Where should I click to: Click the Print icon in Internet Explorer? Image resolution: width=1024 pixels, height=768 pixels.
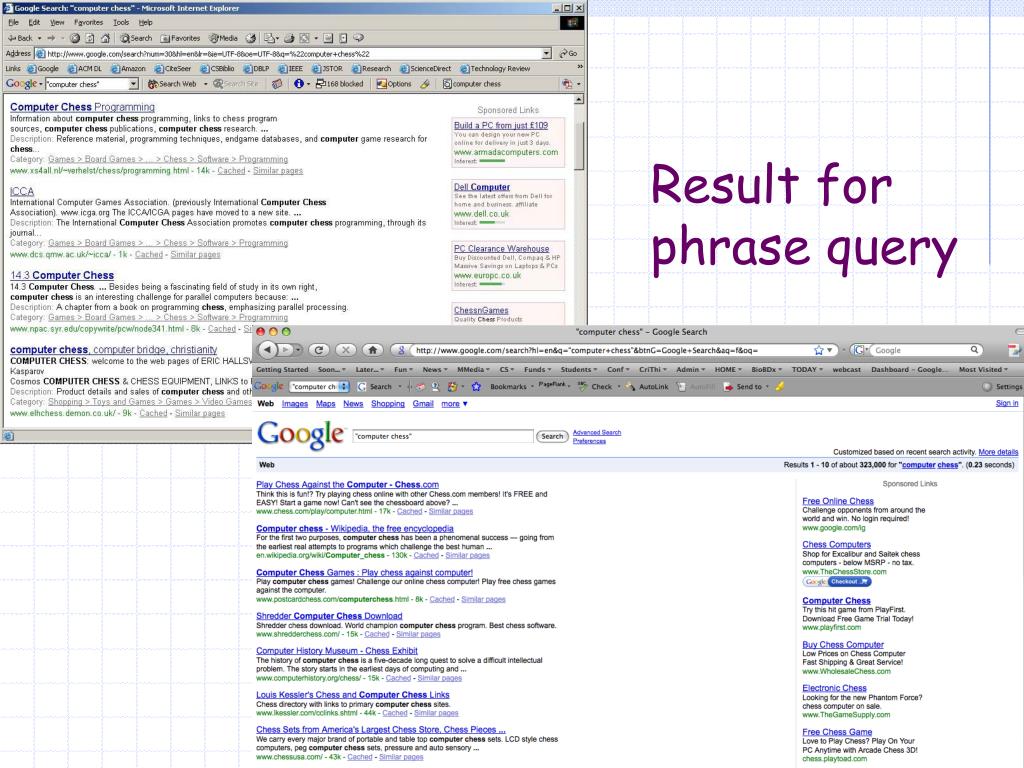tap(289, 38)
